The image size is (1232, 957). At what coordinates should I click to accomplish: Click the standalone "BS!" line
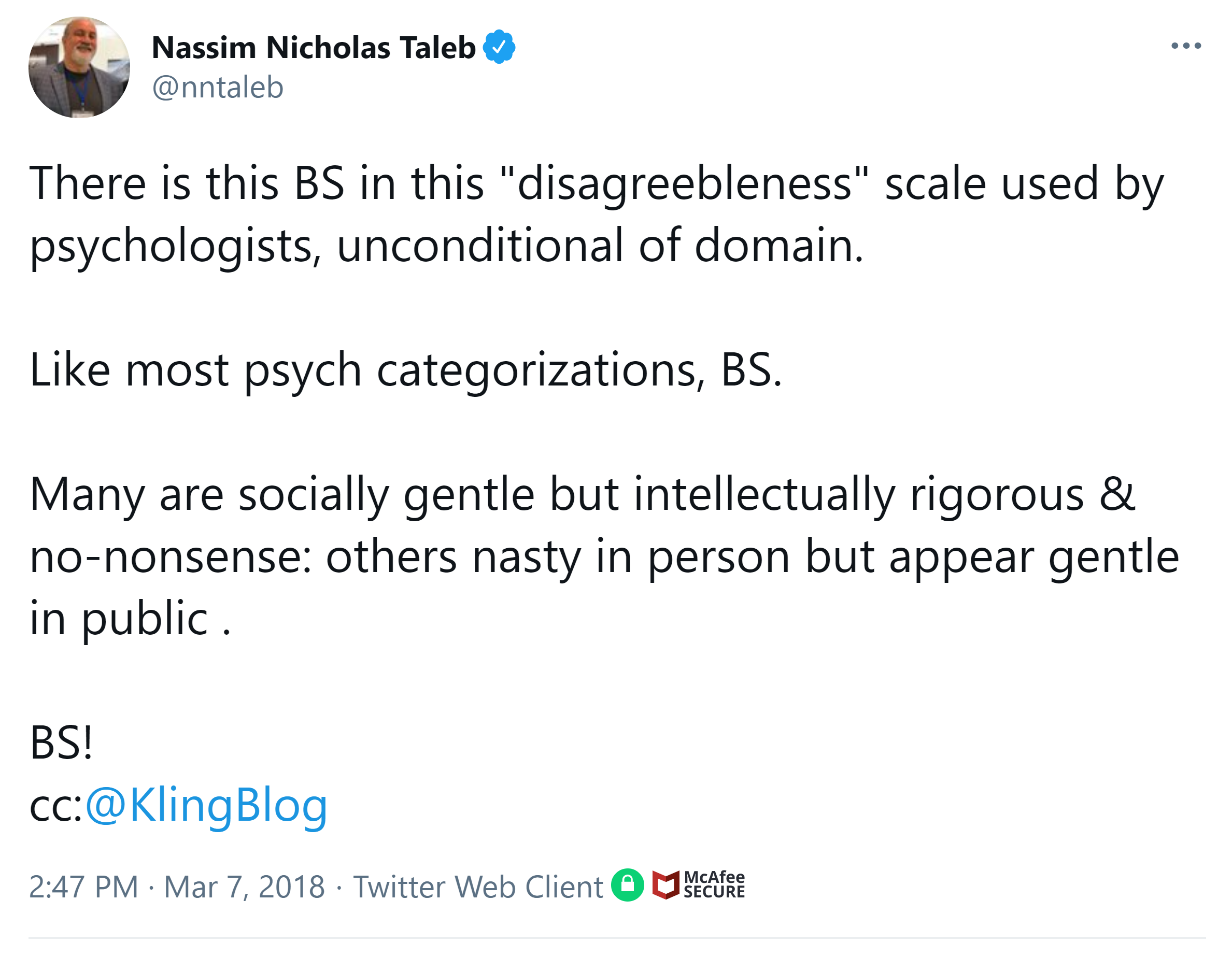61,743
